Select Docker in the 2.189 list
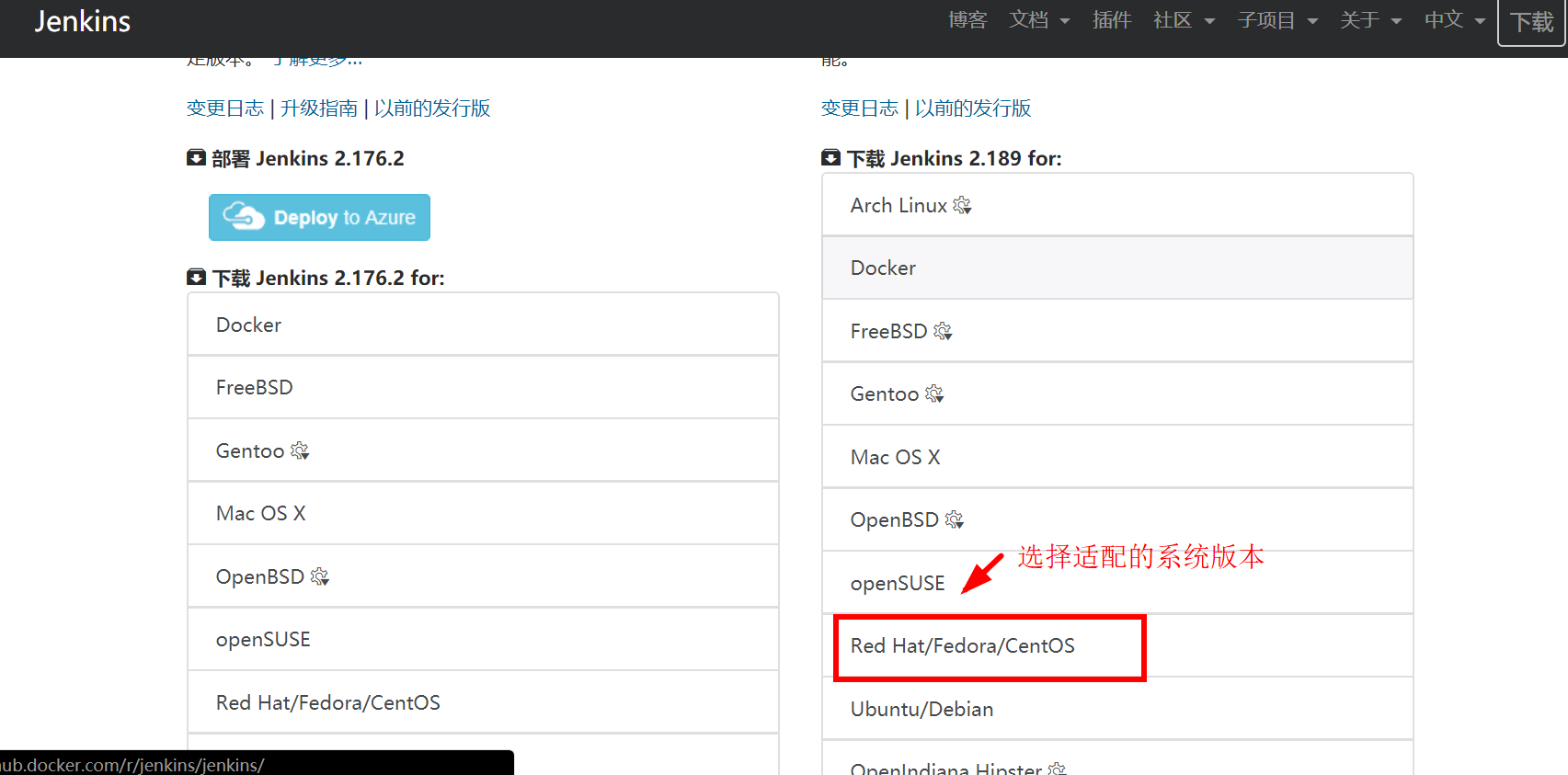Image resolution: width=1568 pixels, height=775 pixels. (x=1117, y=268)
